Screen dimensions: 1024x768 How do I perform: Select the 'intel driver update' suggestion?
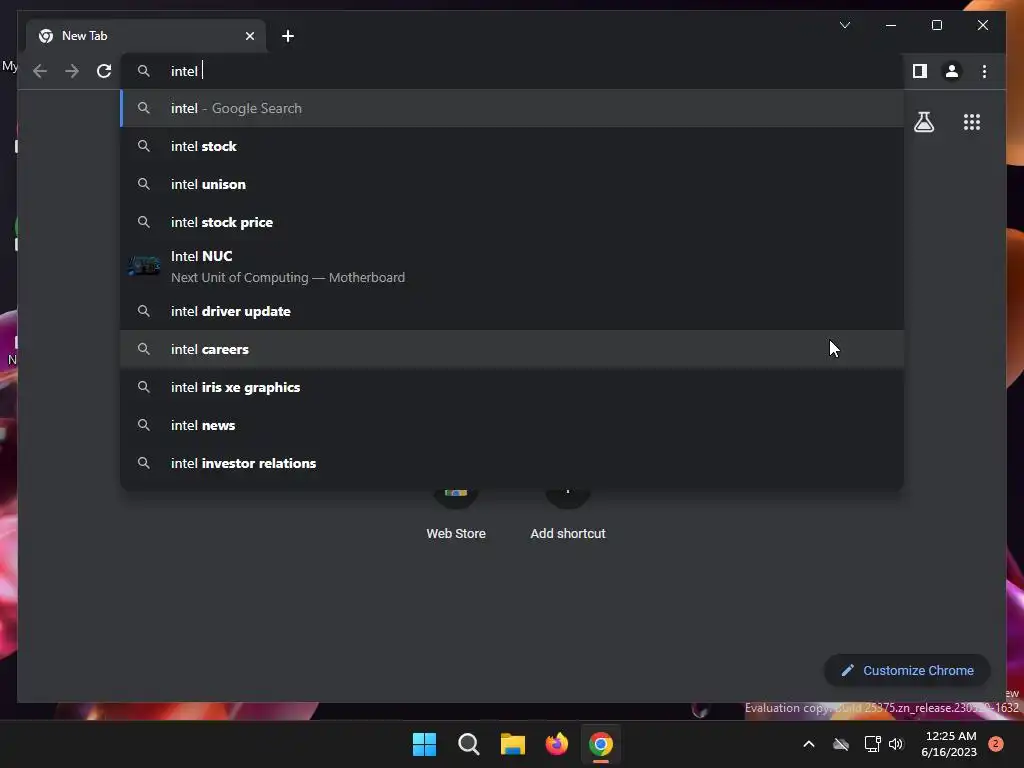[x=512, y=312]
